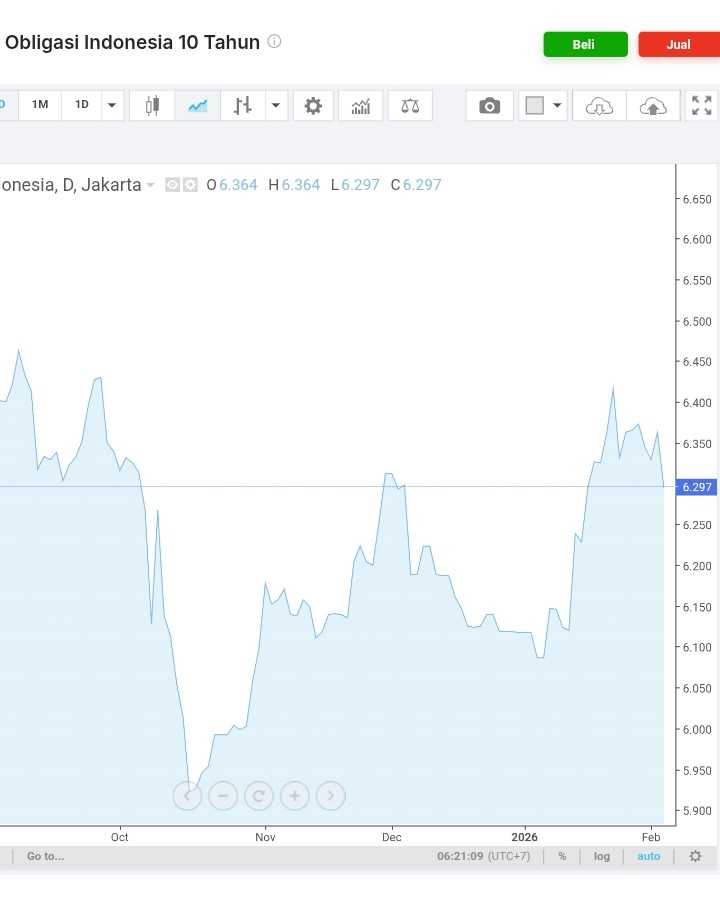This screenshot has height=909, width=720.
Task: Open the info icon beside Obligasi Indonesia title
Action: (x=274, y=41)
